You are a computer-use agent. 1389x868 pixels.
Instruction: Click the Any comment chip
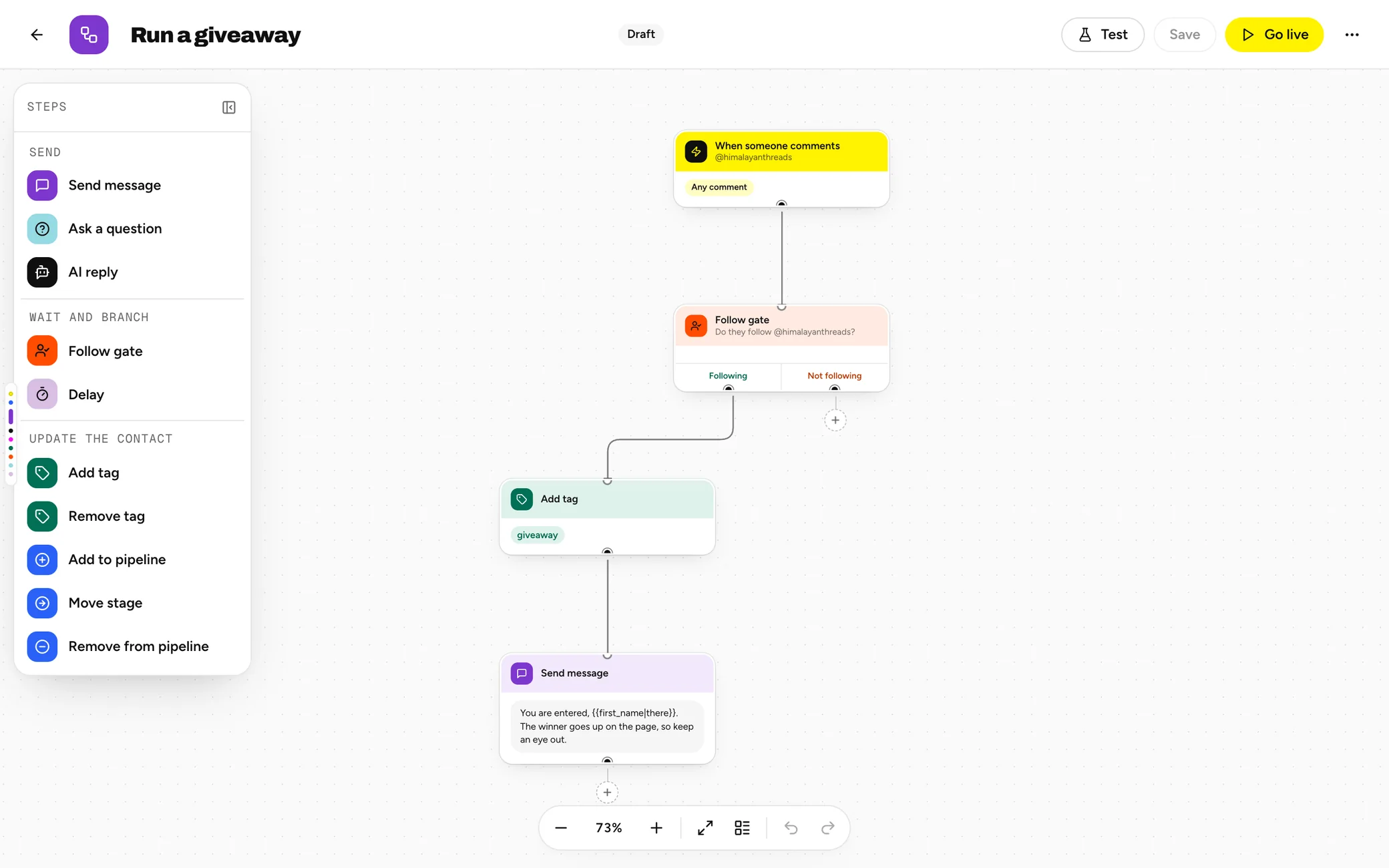click(x=719, y=187)
